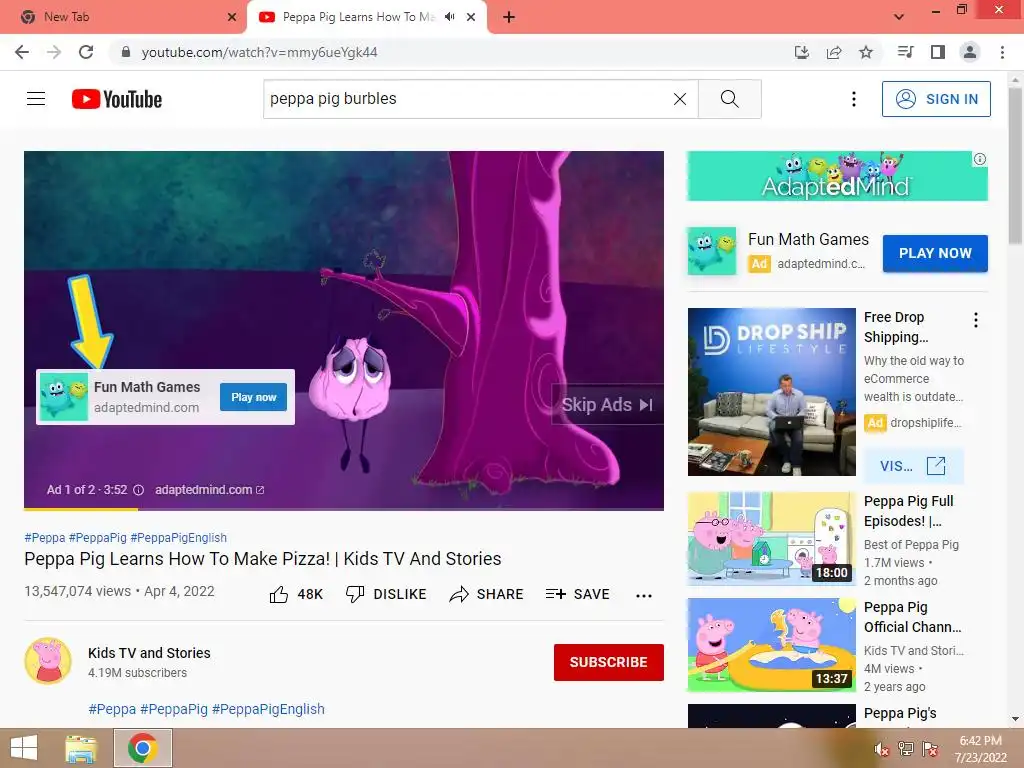
Task: Click the ad progress bar
Action: [344, 508]
